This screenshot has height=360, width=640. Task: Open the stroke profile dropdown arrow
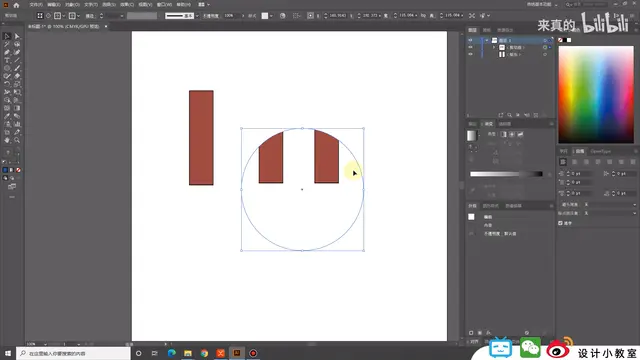coord(197,16)
